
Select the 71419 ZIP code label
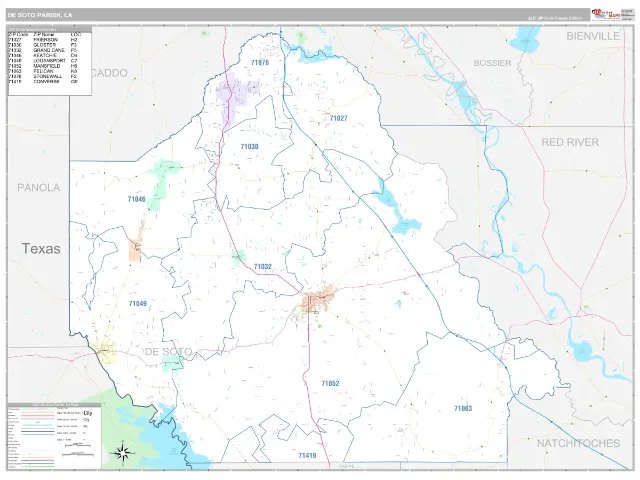[307, 456]
